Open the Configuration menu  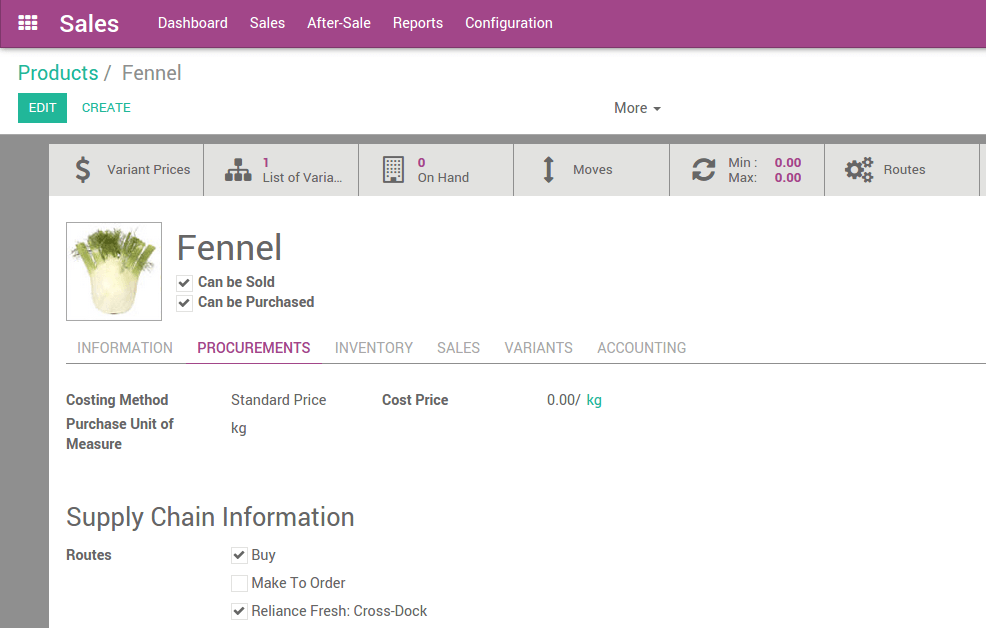coord(508,22)
